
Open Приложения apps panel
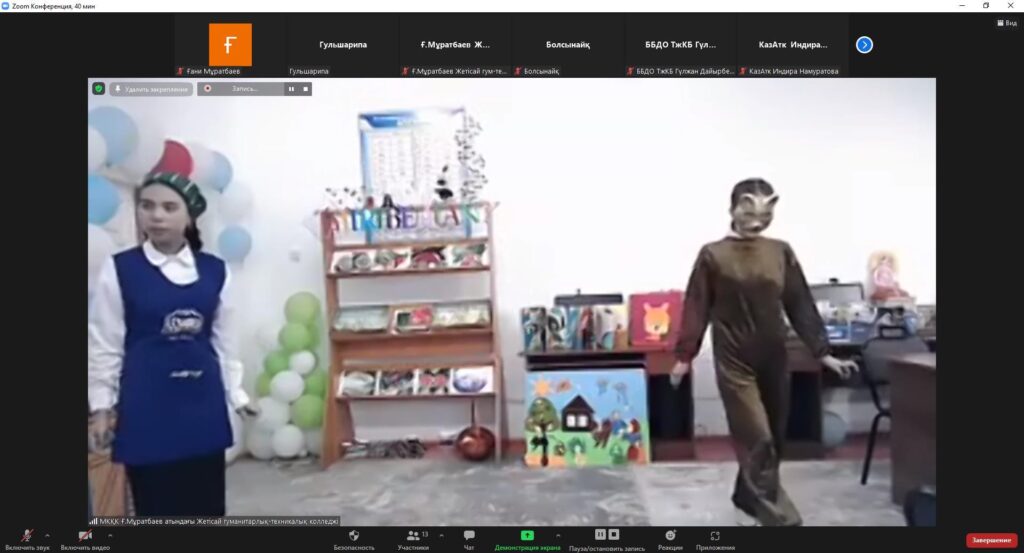[715, 539]
